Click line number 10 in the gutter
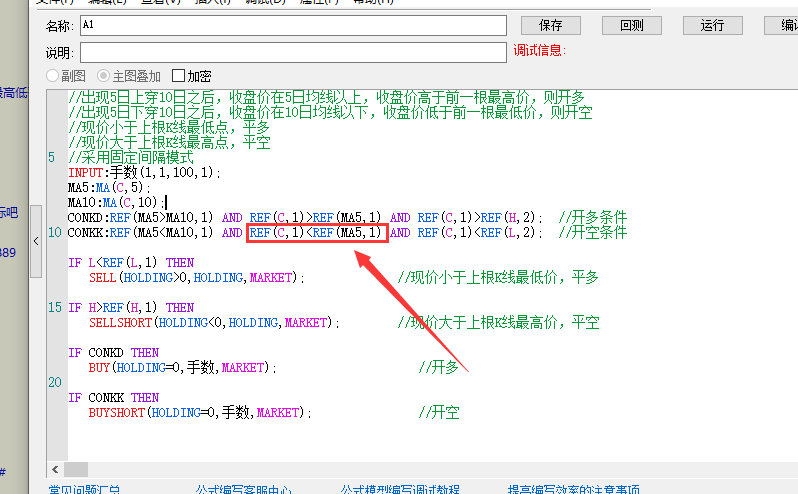 pyautogui.click(x=55, y=233)
